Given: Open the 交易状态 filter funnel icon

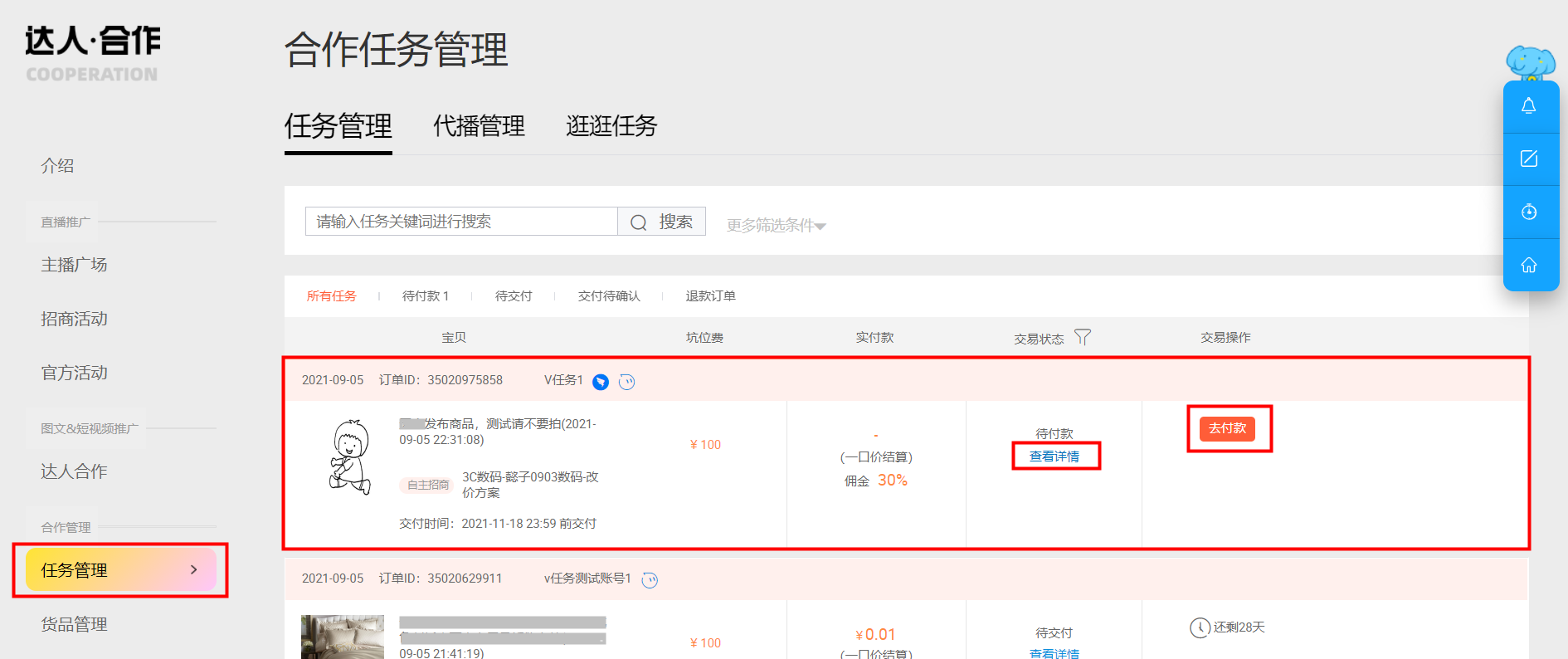Looking at the screenshot, I should pos(1083,337).
